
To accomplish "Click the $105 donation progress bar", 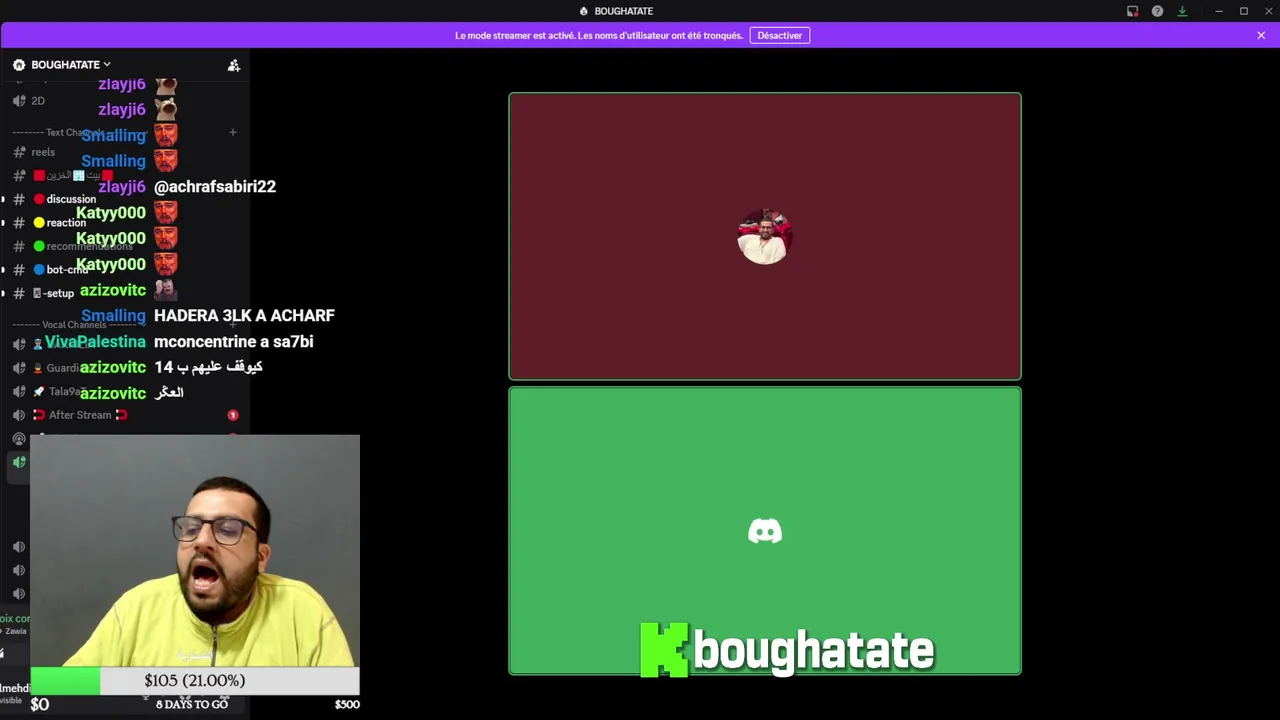I will (195, 681).
